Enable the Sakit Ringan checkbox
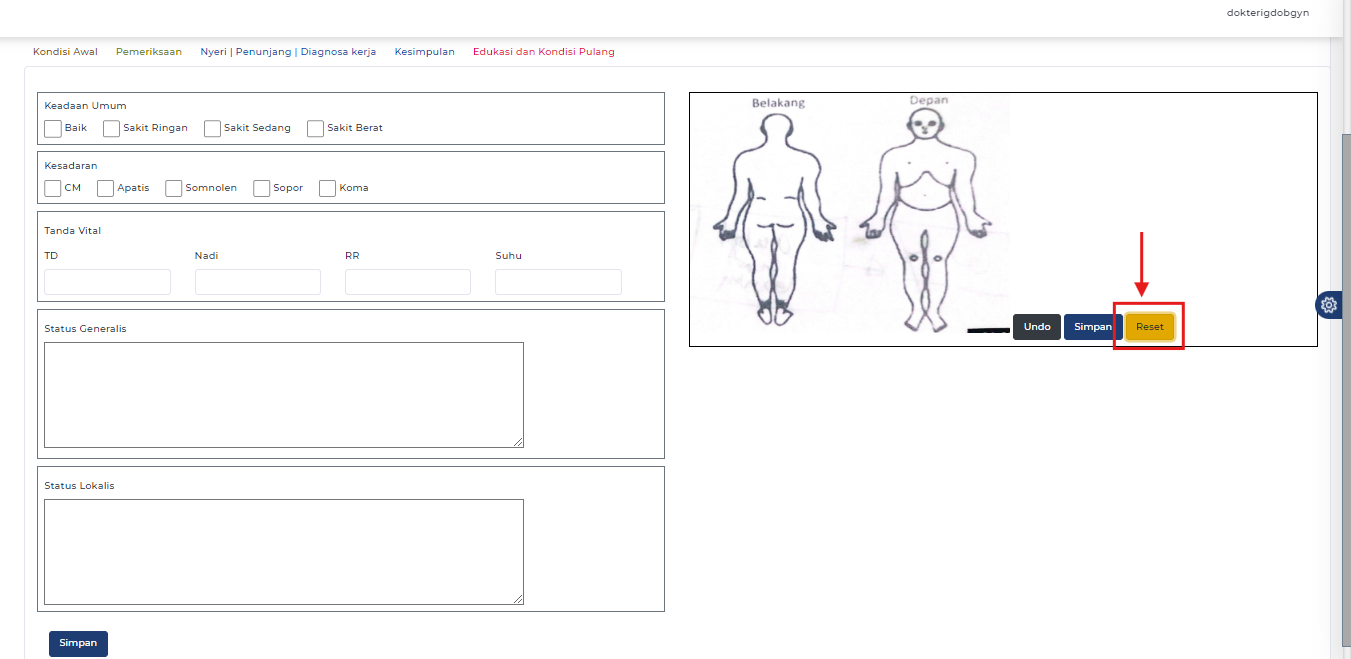1351x659 pixels. (x=110, y=128)
